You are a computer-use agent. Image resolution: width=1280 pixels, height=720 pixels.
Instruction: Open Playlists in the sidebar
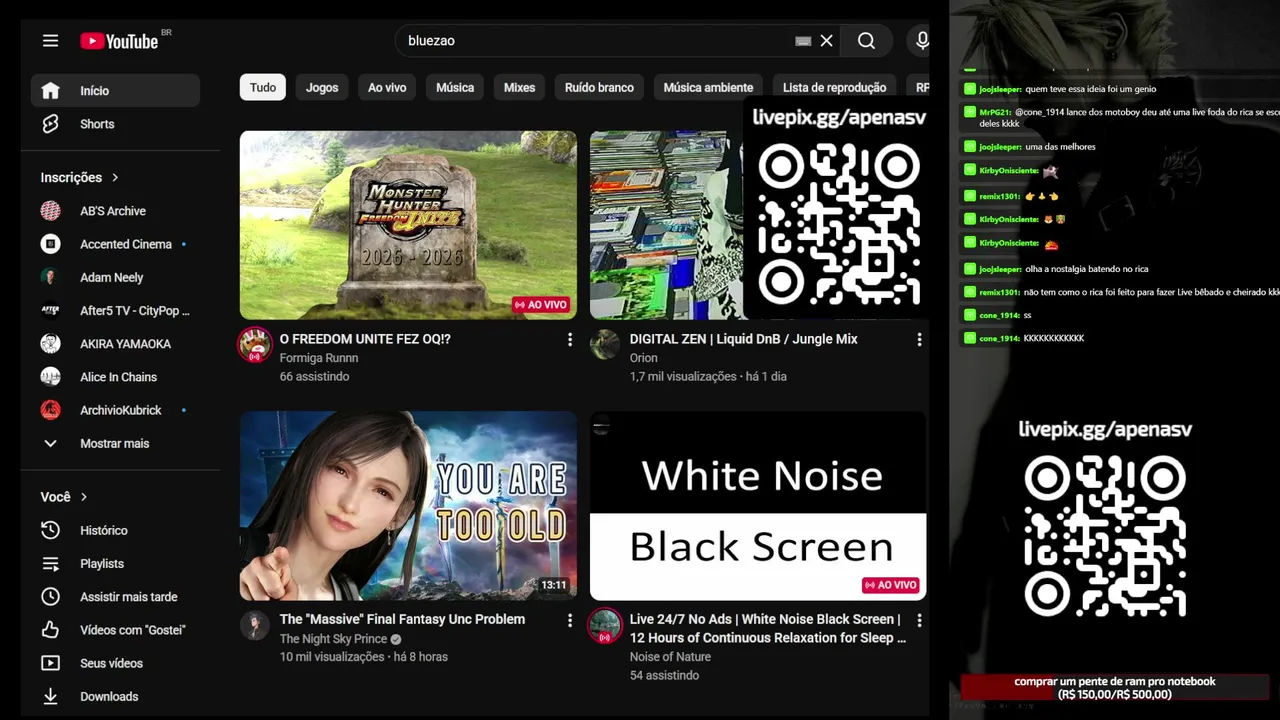click(x=115, y=564)
